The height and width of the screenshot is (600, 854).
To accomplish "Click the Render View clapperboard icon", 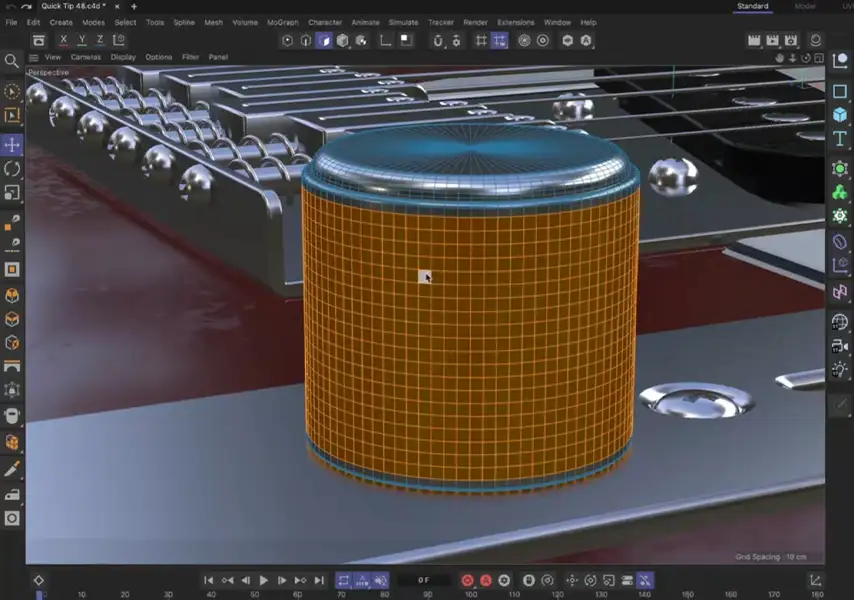I will coord(753,40).
